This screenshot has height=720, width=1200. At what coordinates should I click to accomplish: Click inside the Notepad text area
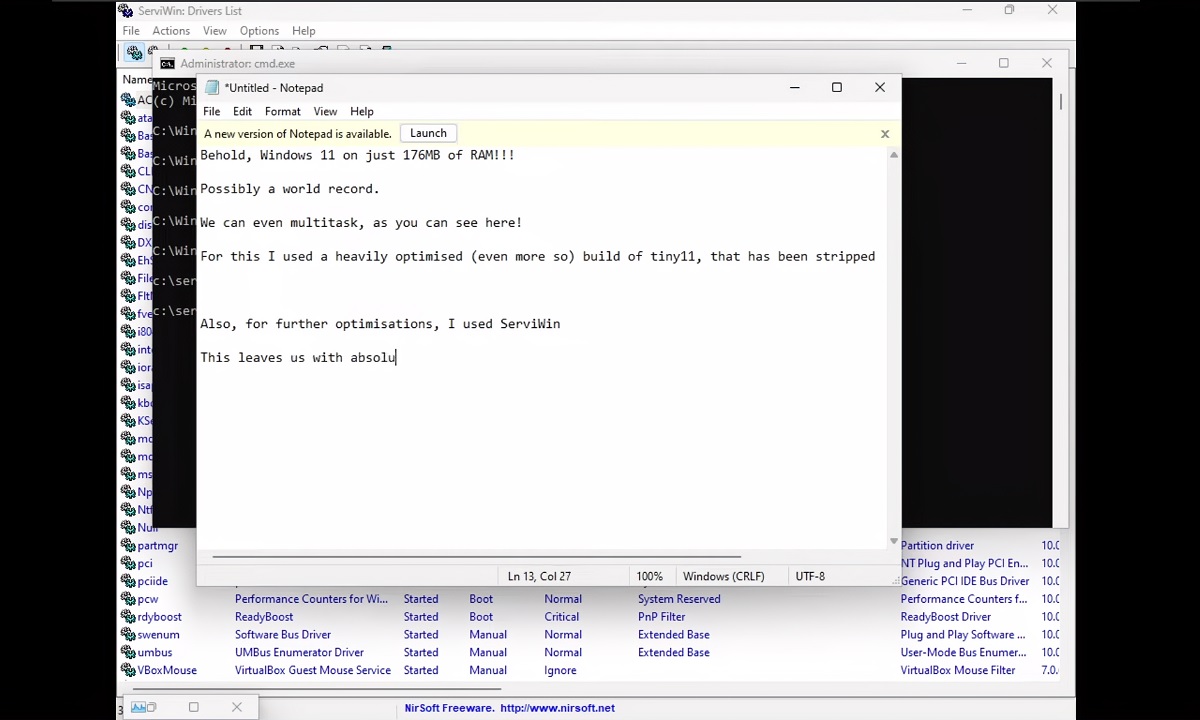(540, 450)
